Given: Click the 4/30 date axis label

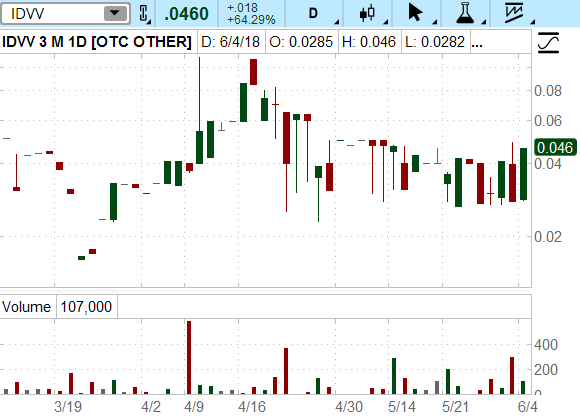Looking at the screenshot, I should [x=349, y=407].
